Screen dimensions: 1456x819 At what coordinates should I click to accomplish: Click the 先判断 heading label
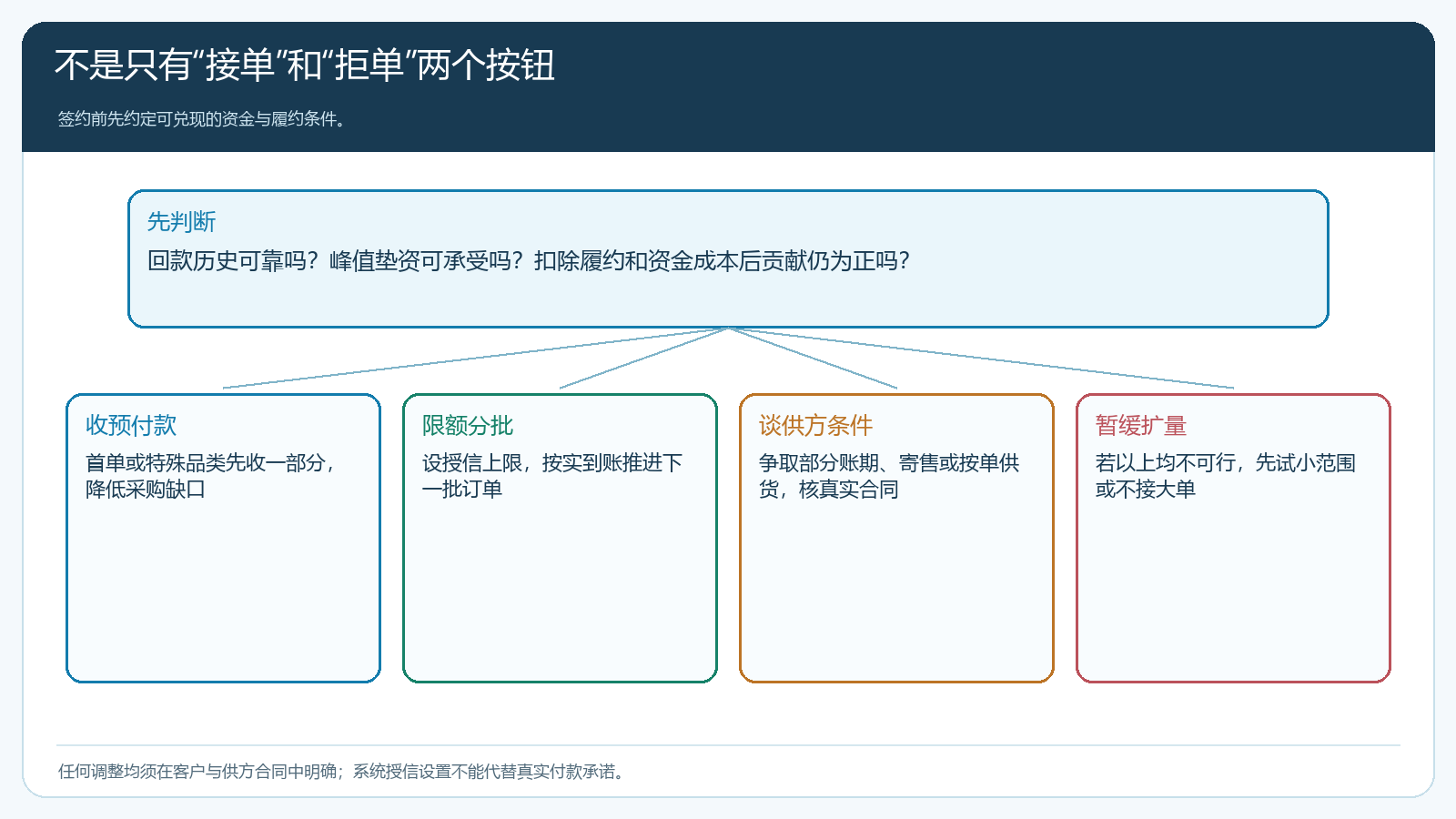point(181,222)
